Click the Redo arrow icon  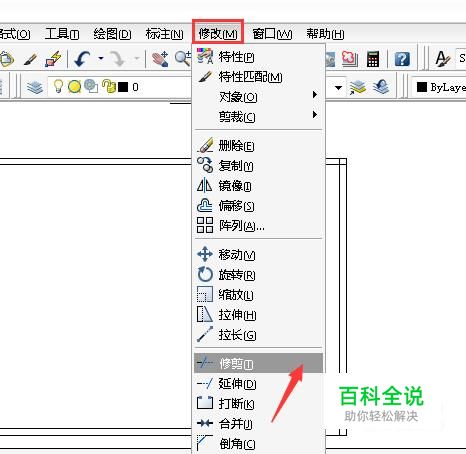(x=117, y=59)
